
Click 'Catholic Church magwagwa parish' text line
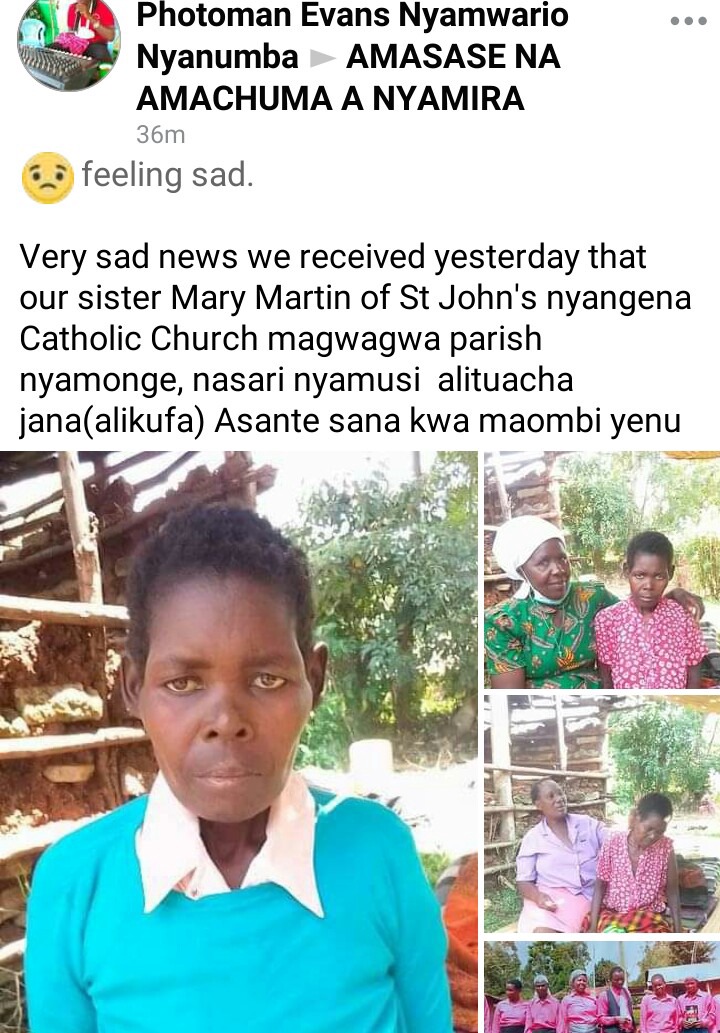[281, 339]
